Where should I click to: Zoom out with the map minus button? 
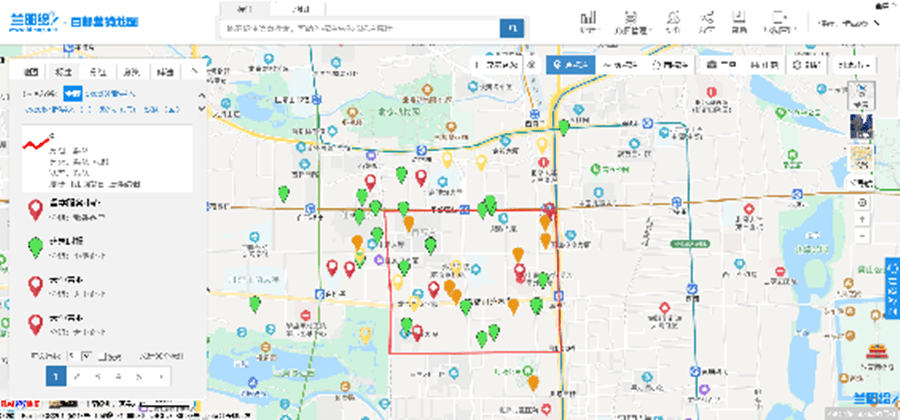click(863, 236)
